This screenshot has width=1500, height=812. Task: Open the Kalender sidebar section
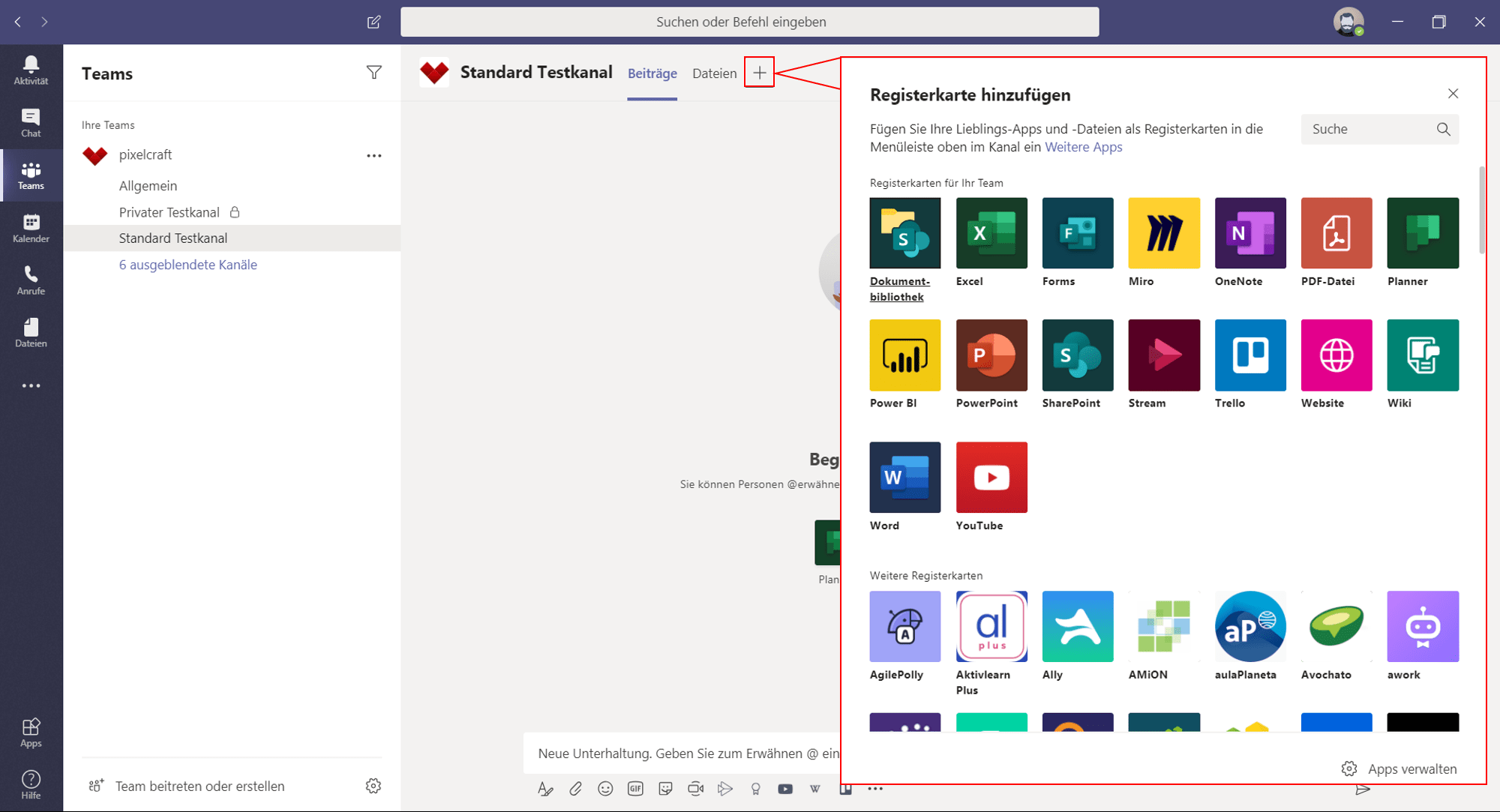31,228
